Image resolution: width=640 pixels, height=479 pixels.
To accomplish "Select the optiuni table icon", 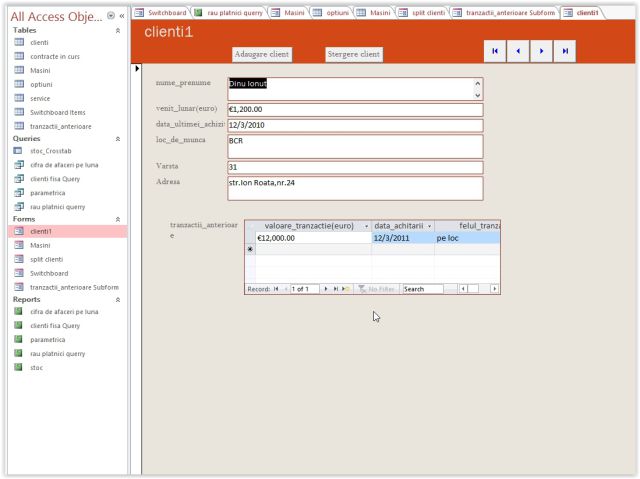I will click(x=19, y=84).
